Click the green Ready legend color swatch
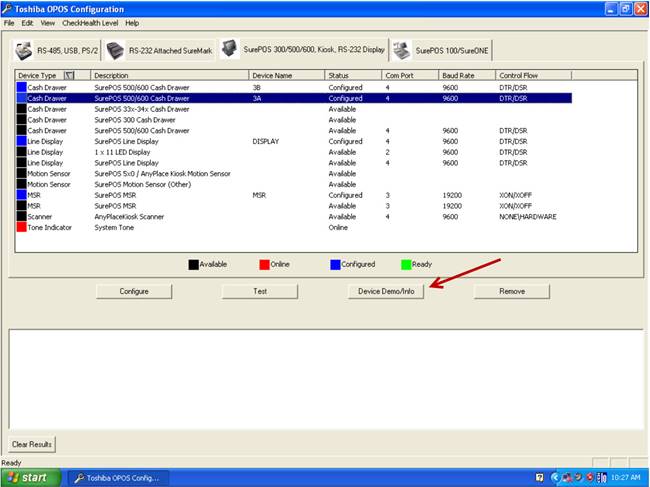This screenshot has width=650, height=487. pos(405,264)
